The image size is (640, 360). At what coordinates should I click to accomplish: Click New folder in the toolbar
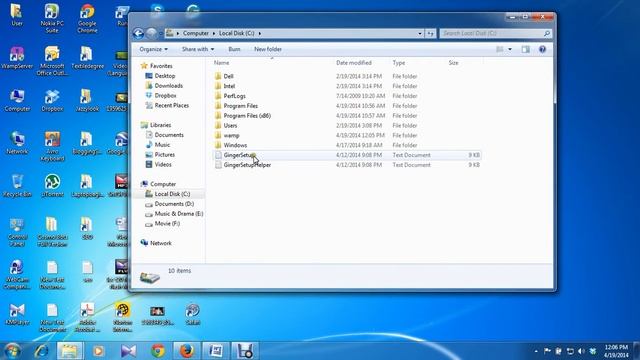click(268, 49)
